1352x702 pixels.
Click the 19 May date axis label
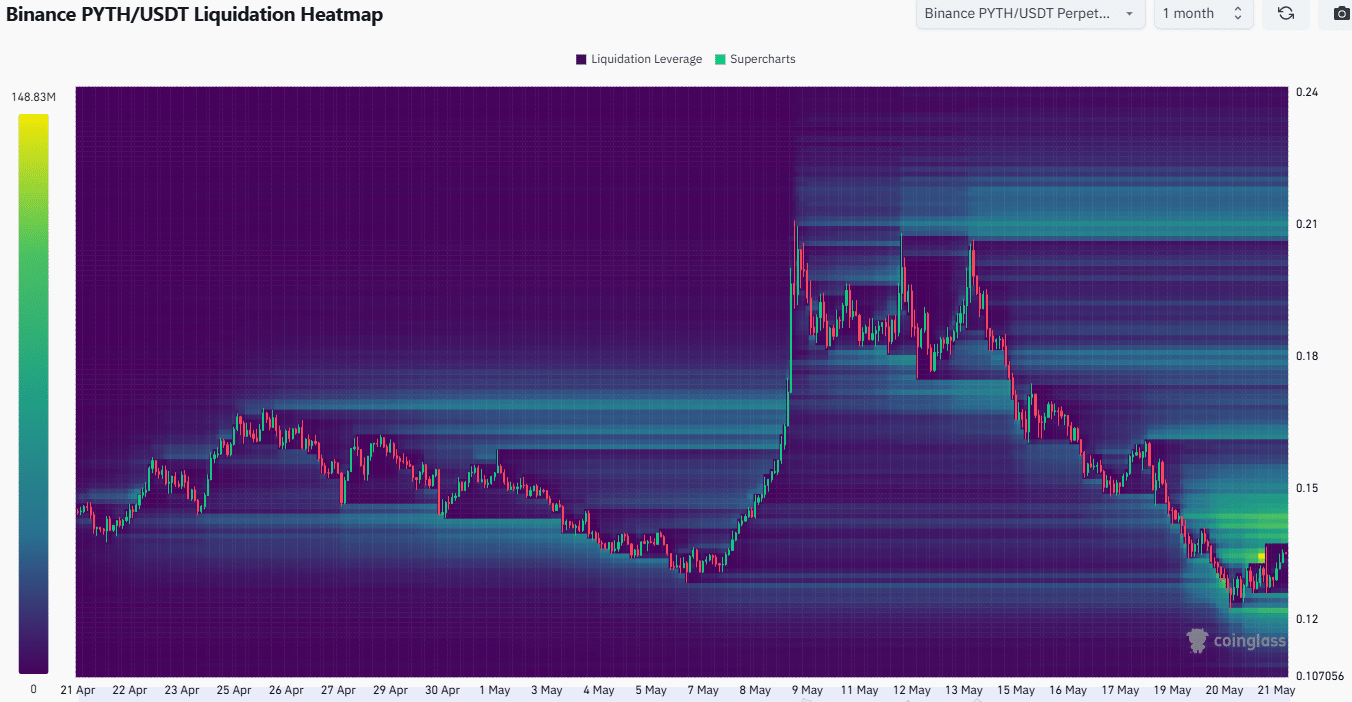(1172, 690)
